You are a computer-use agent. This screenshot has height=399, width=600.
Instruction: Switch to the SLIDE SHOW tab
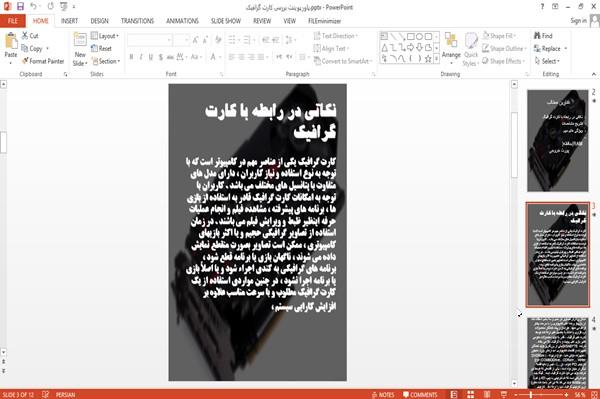(226, 21)
